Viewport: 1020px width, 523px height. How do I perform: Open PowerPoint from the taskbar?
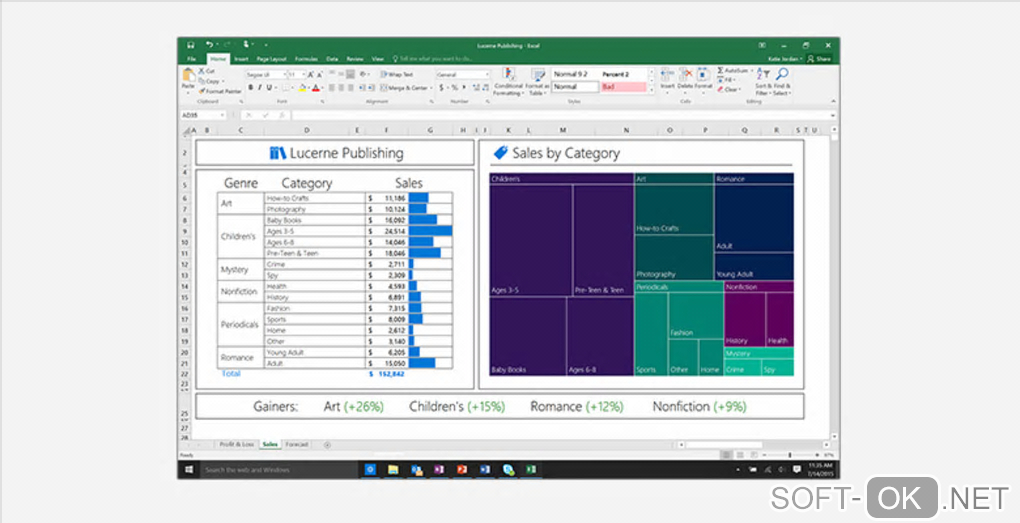(x=462, y=470)
